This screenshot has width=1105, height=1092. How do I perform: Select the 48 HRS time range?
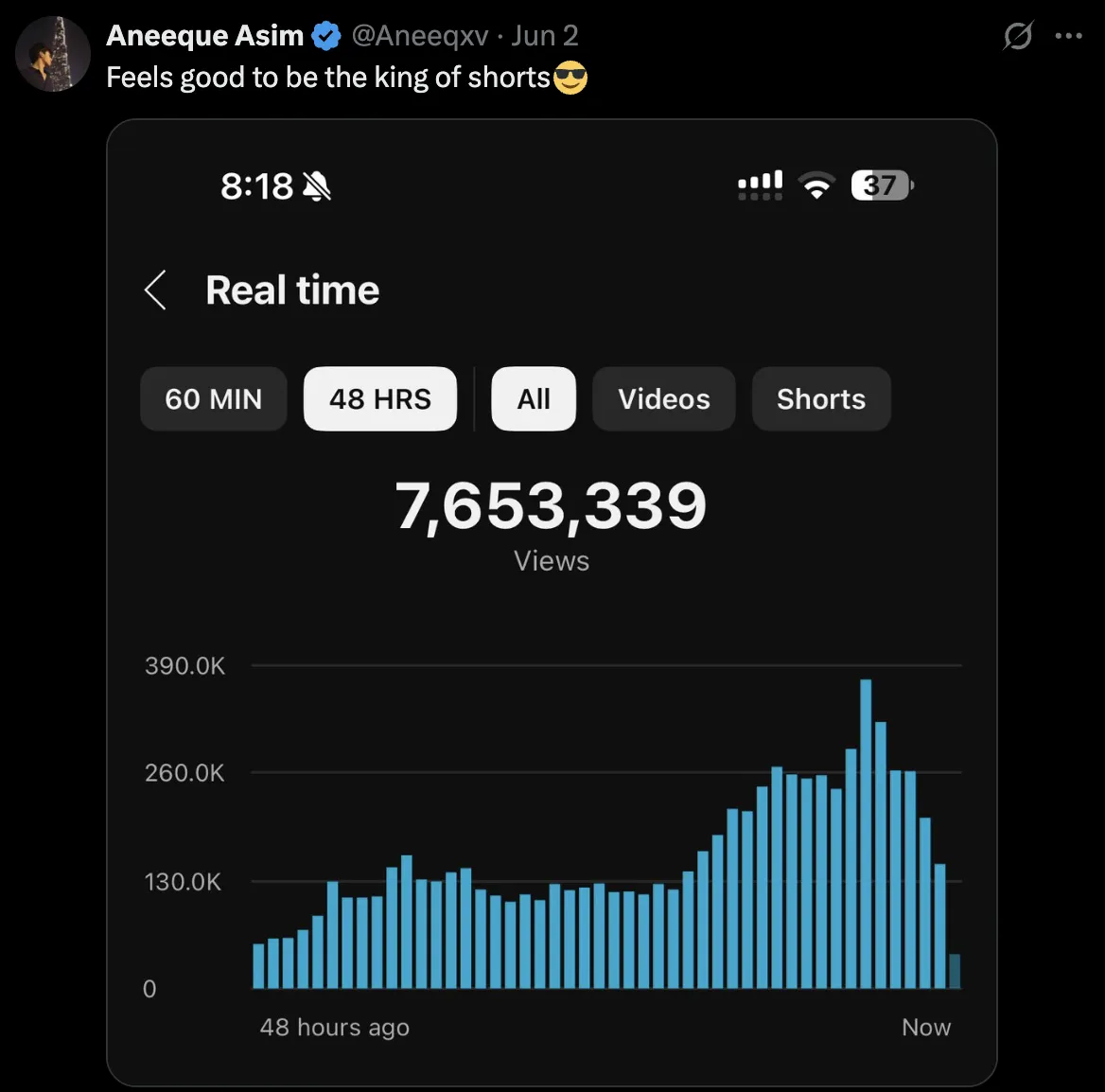pyautogui.click(x=380, y=399)
